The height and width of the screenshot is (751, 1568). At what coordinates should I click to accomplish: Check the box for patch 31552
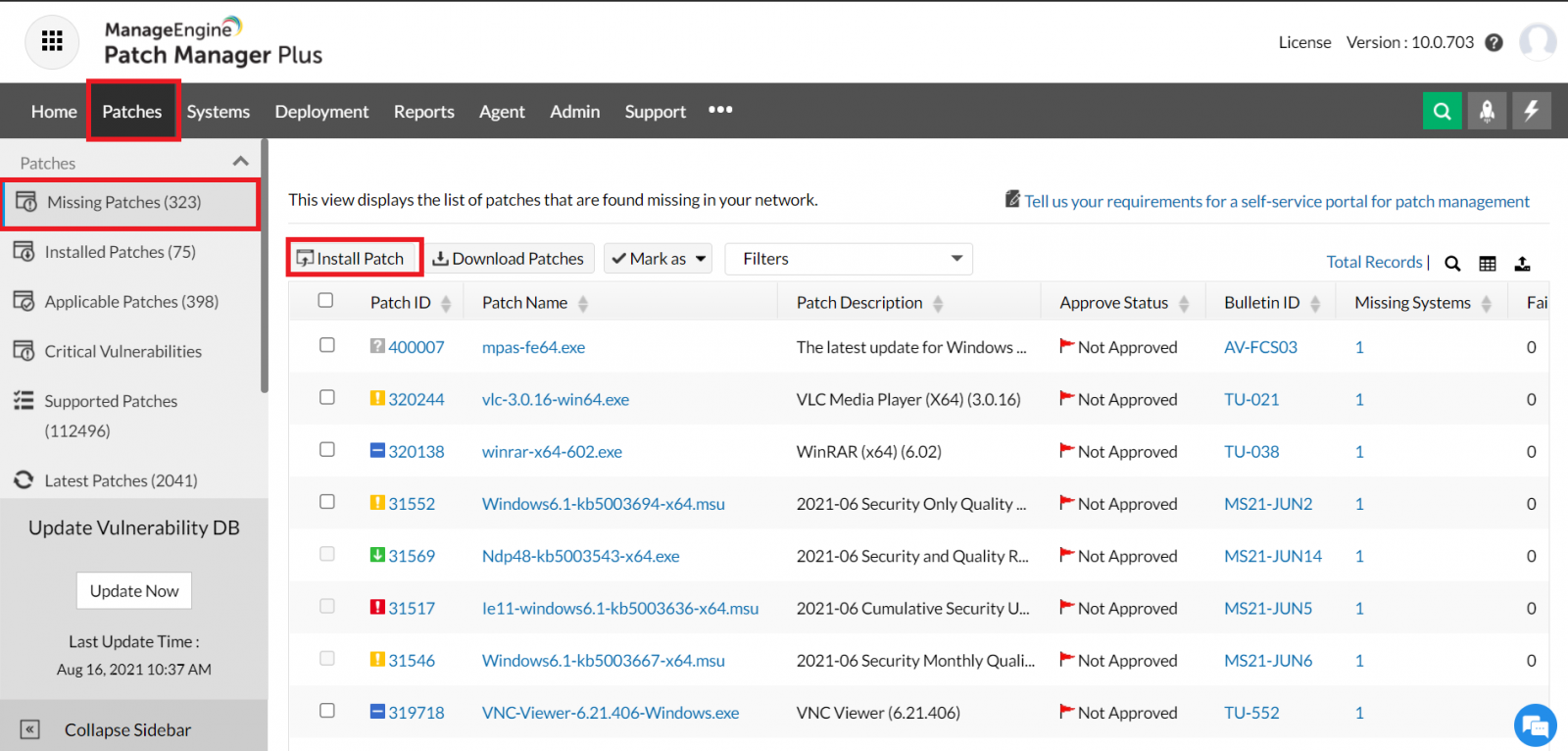pyautogui.click(x=327, y=501)
